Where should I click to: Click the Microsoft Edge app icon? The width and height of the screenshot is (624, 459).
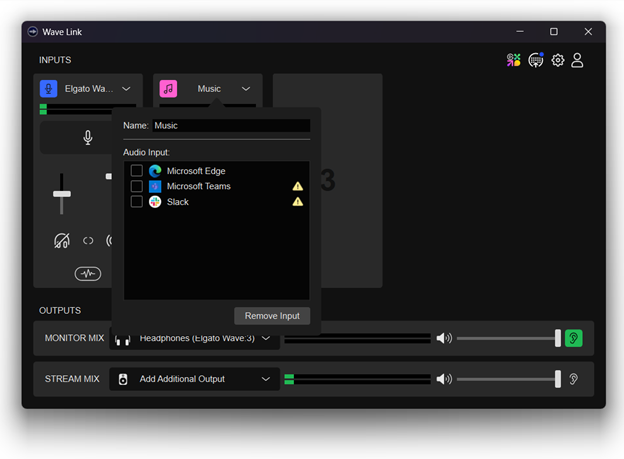pos(155,171)
